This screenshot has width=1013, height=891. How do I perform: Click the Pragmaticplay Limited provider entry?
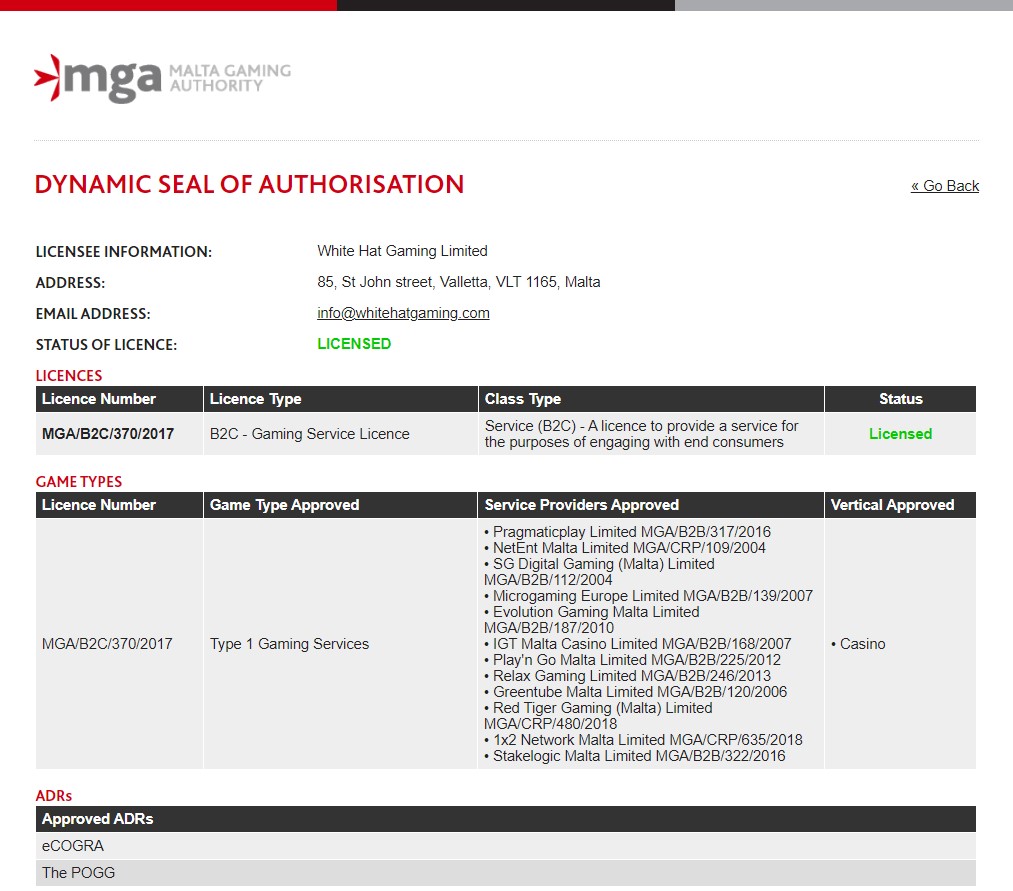(x=627, y=532)
